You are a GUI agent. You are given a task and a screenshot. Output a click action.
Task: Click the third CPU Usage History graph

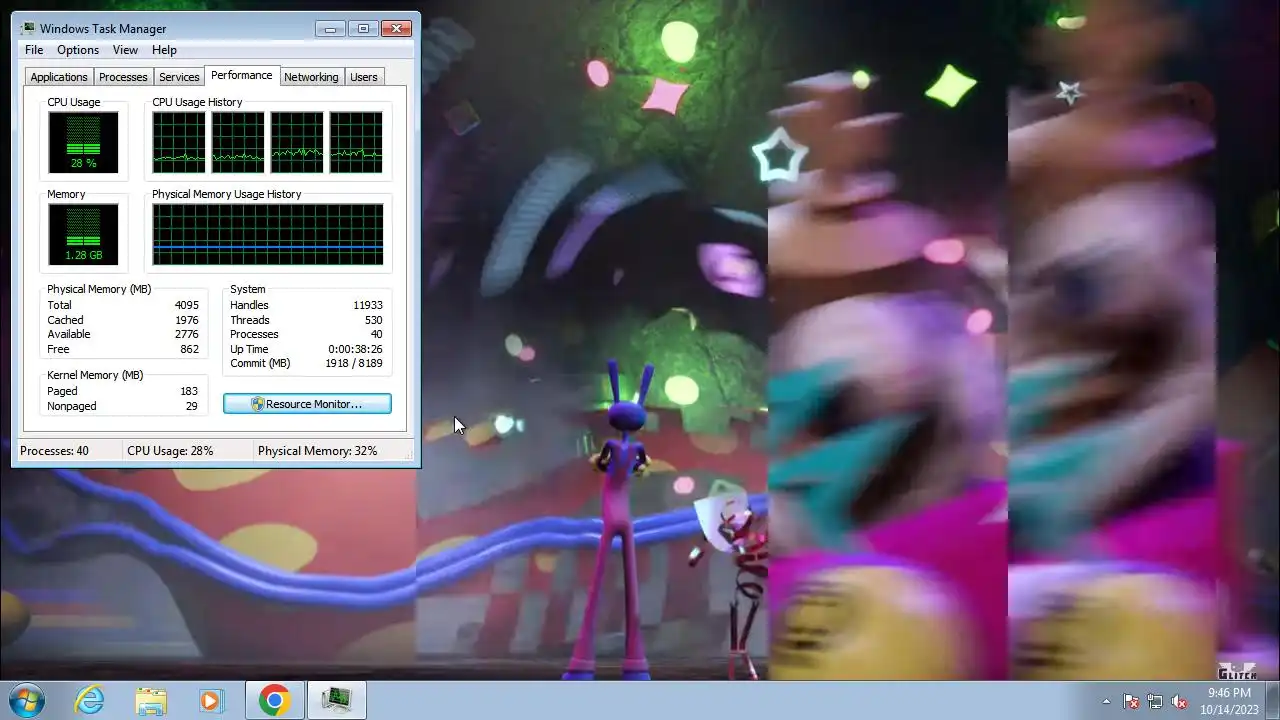(x=297, y=142)
